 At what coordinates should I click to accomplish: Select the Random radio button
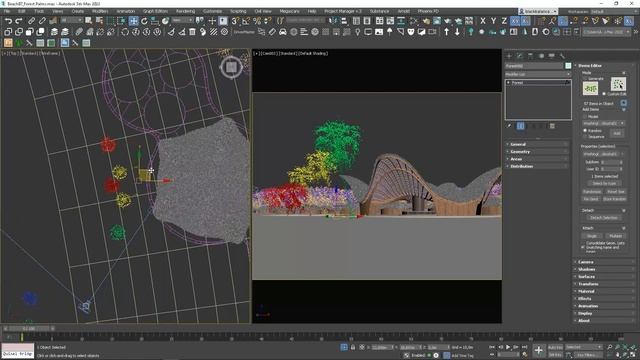[585, 131]
